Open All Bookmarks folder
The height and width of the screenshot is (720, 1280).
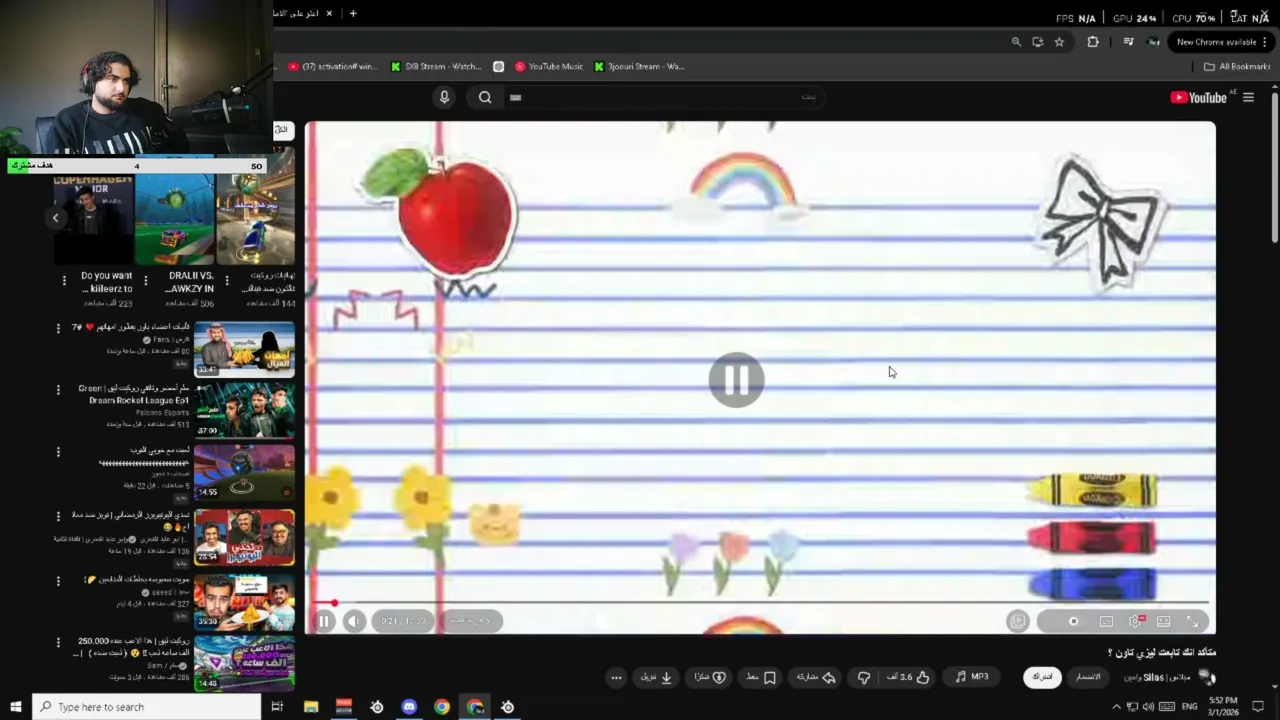pyautogui.click(x=1237, y=67)
